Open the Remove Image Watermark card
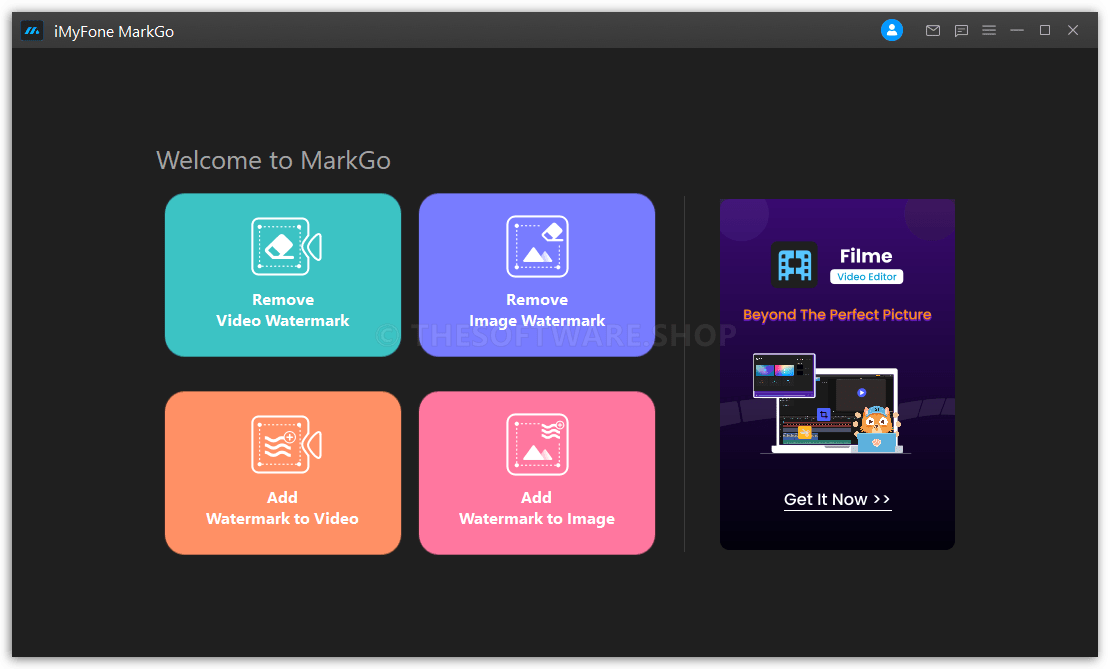 (x=537, y=275)
